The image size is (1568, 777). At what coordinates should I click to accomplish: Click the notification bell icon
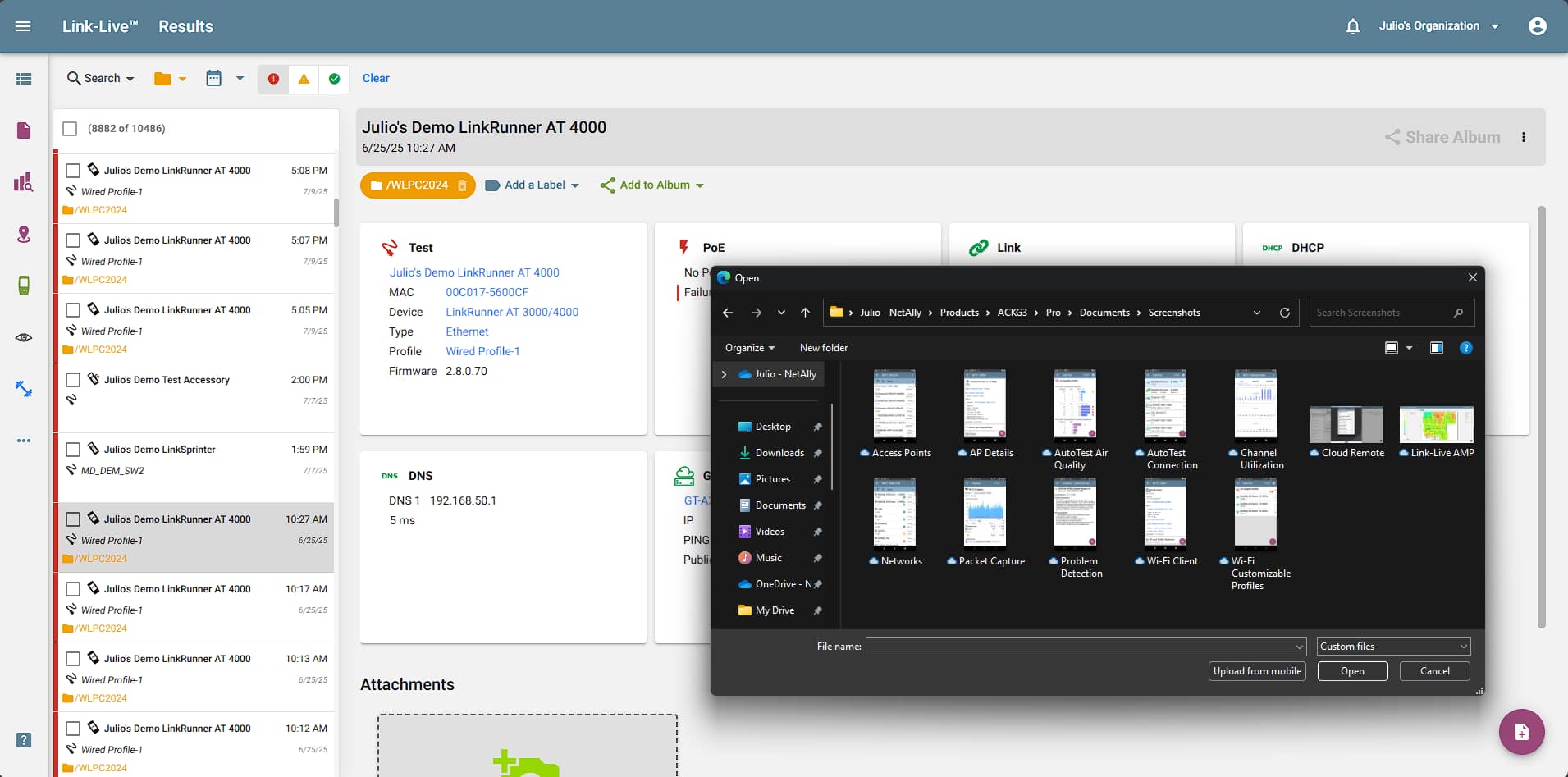tap(1351, 25)
